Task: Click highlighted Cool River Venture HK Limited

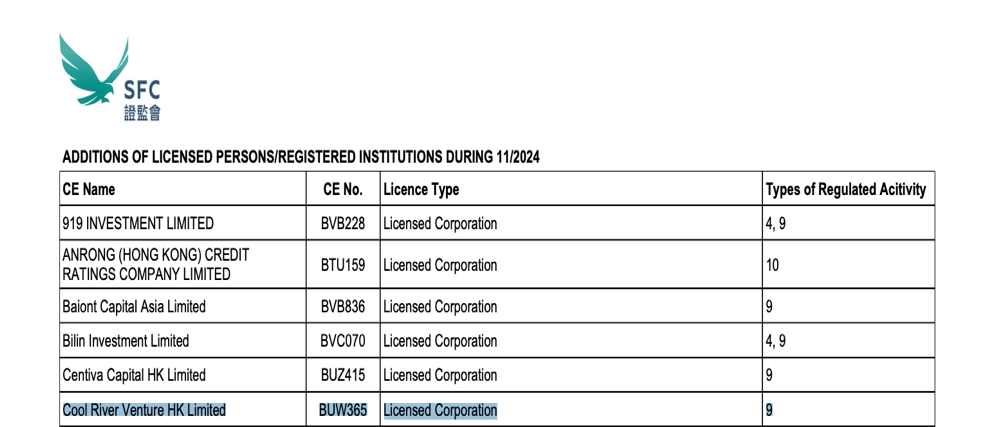Action: [x=144, y=410]
